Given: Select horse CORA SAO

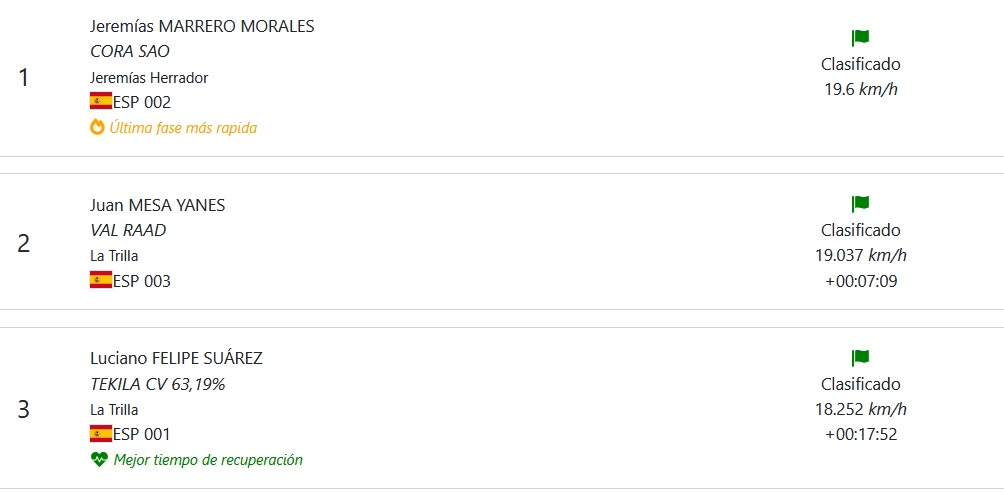Looking at the screenshot, I should pos(130,51).
